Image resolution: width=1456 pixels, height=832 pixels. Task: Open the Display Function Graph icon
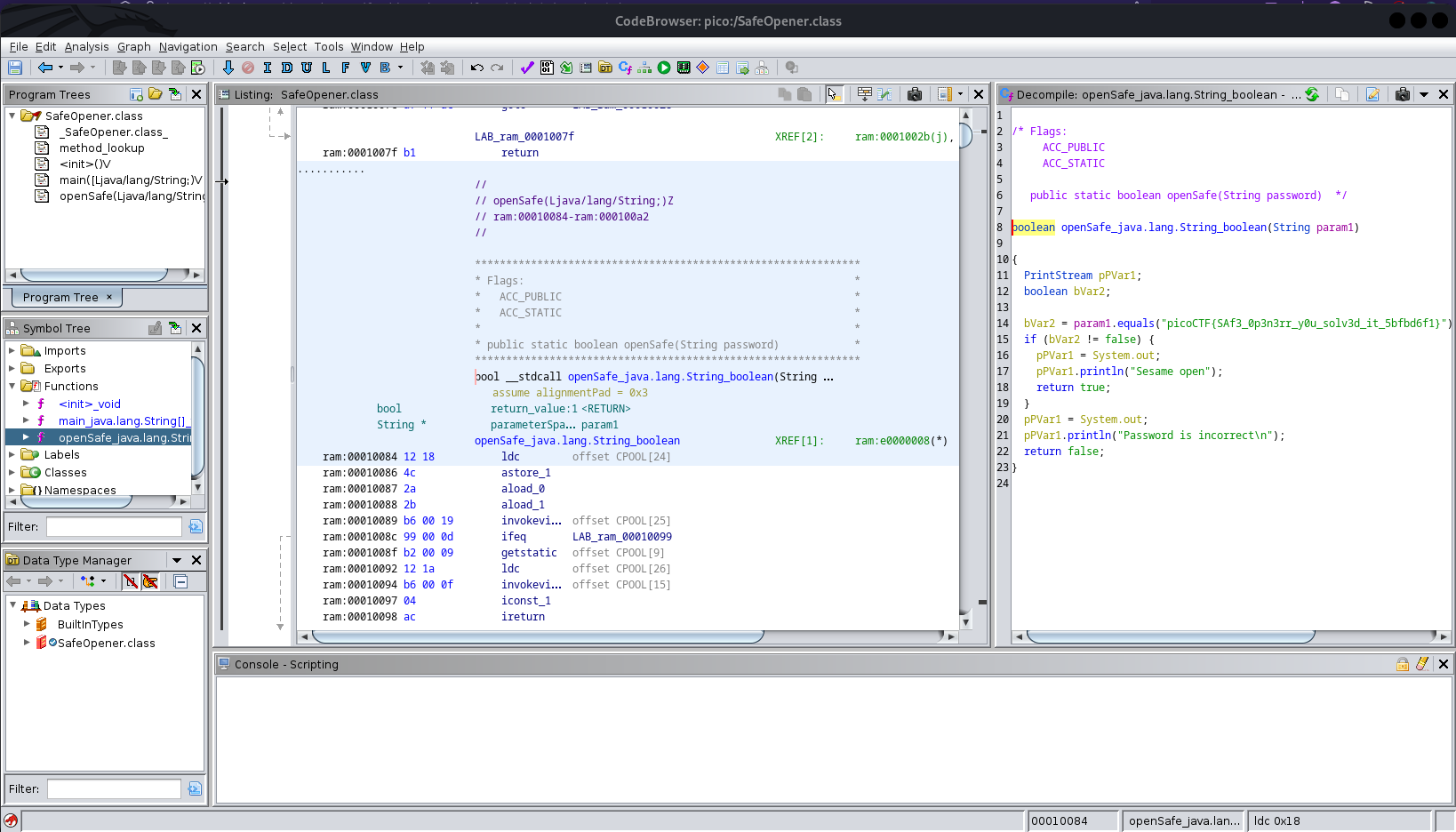[644, 68]
